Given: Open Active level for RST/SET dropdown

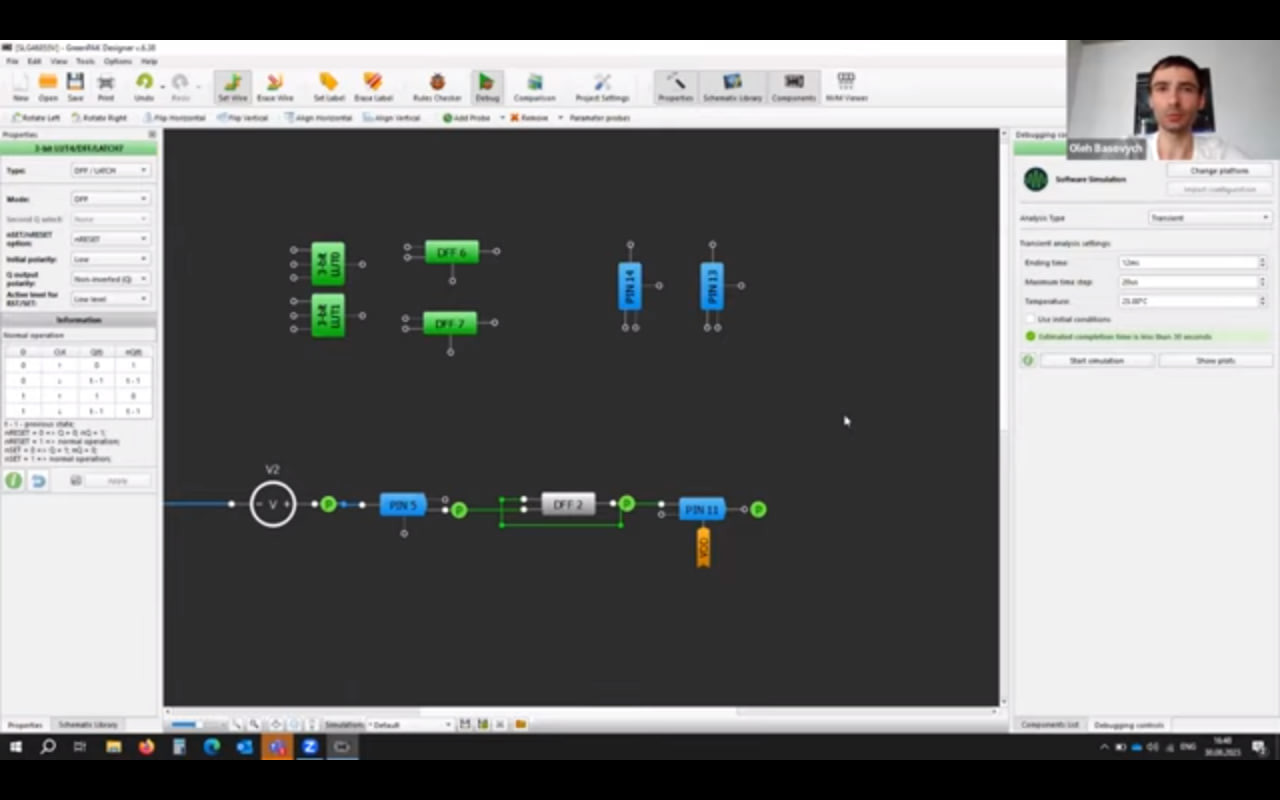Looking at the screenshot, I should pyautogui.click(x=110, y=299).
